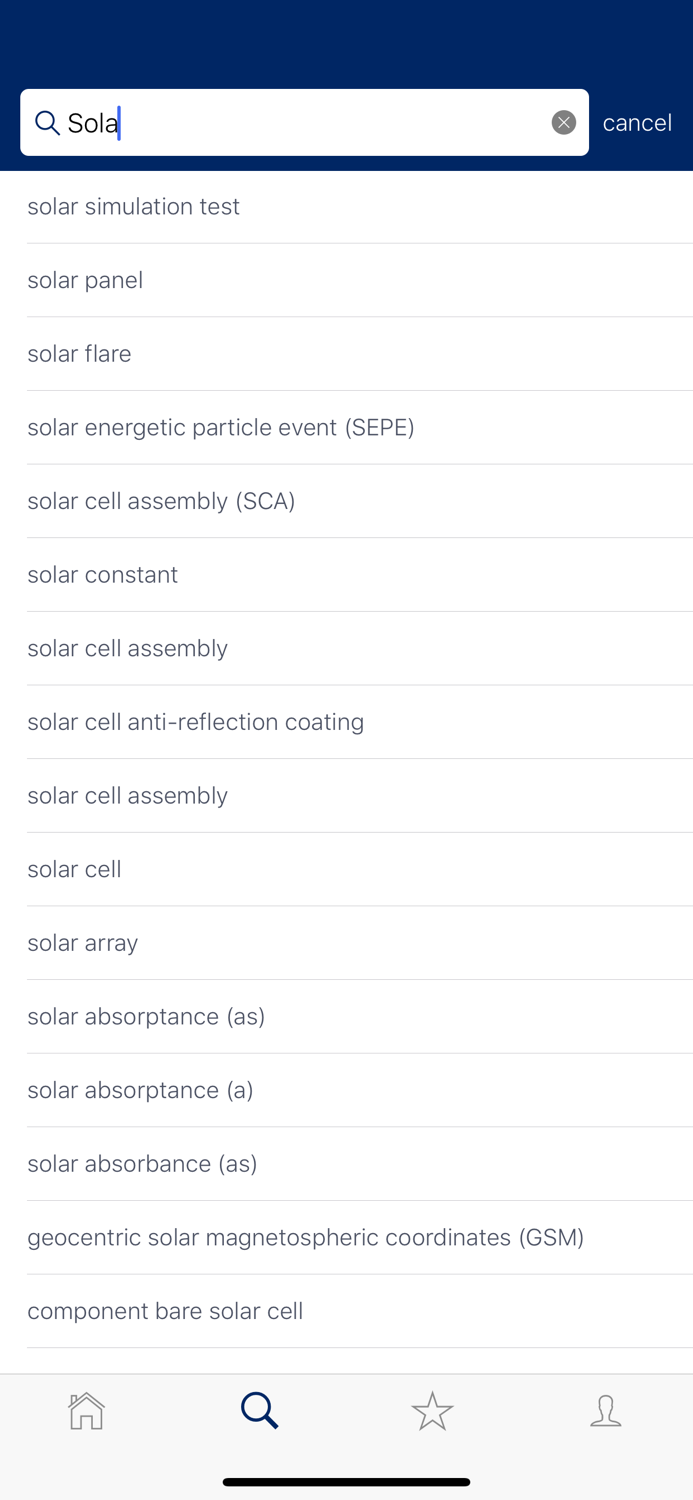Clear search text with the X icon
693x1500 pixels.
(x=564, y=122)
